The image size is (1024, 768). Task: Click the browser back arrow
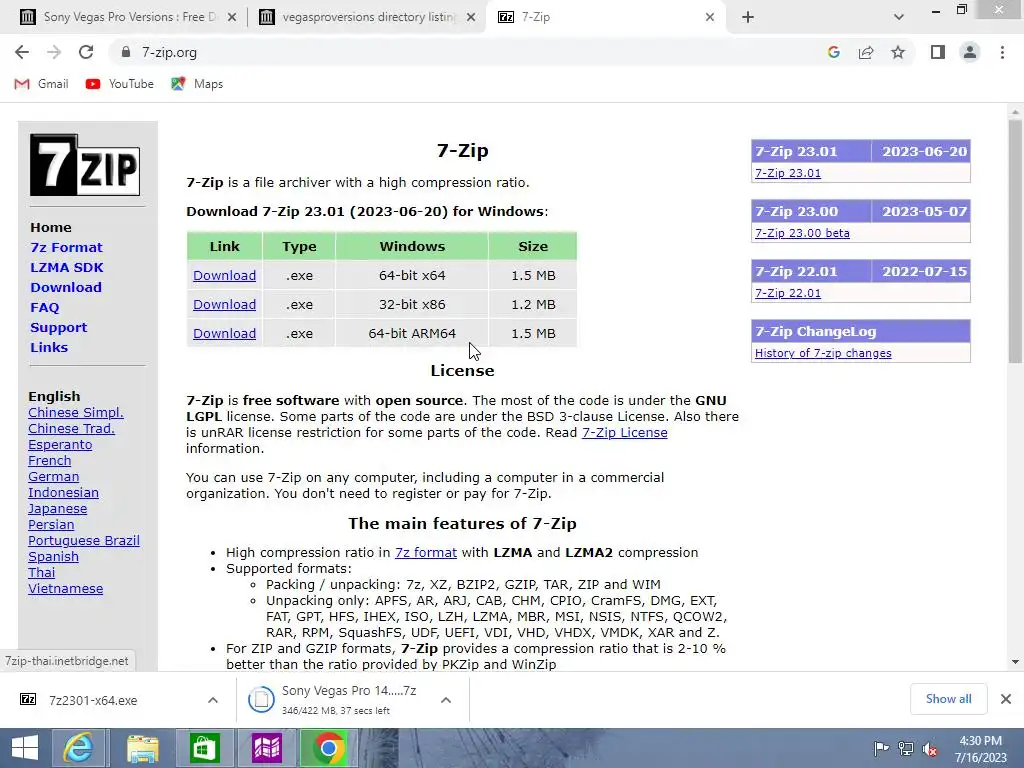pyautogui.click(x=22, y=52)
